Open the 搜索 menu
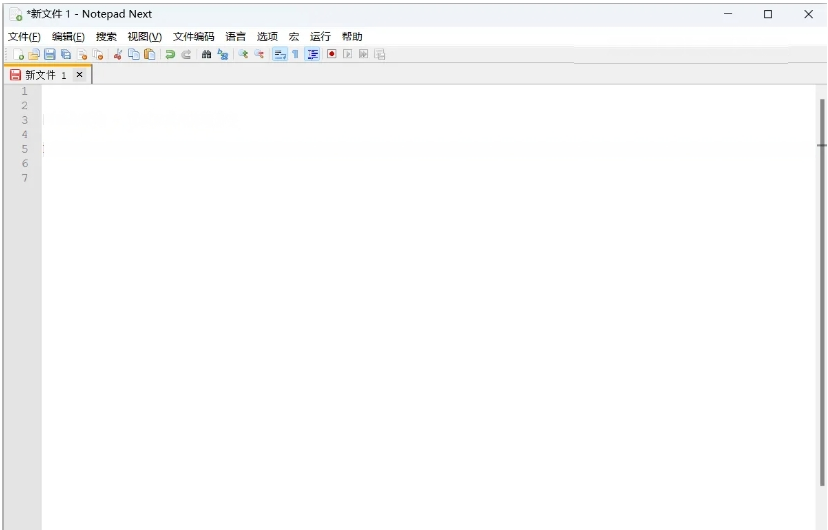This screenshot has width=828, height=530. pyautogui.click(x=106, y=36)
